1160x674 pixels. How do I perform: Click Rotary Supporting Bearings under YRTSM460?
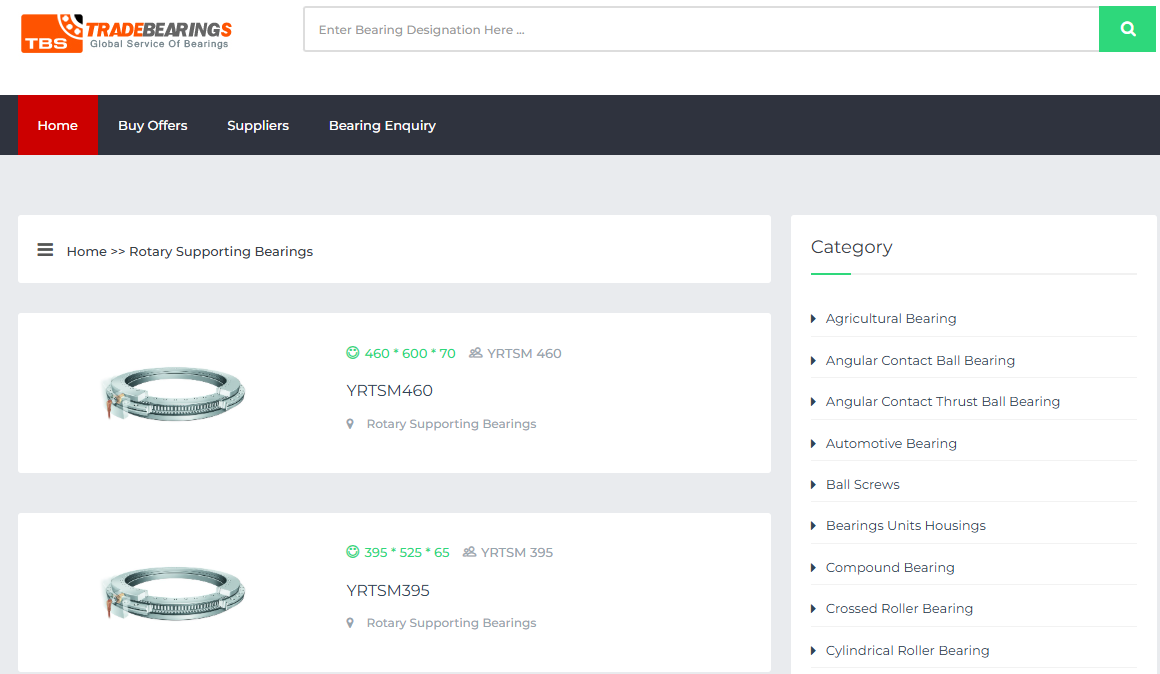(x=451, y=424)
